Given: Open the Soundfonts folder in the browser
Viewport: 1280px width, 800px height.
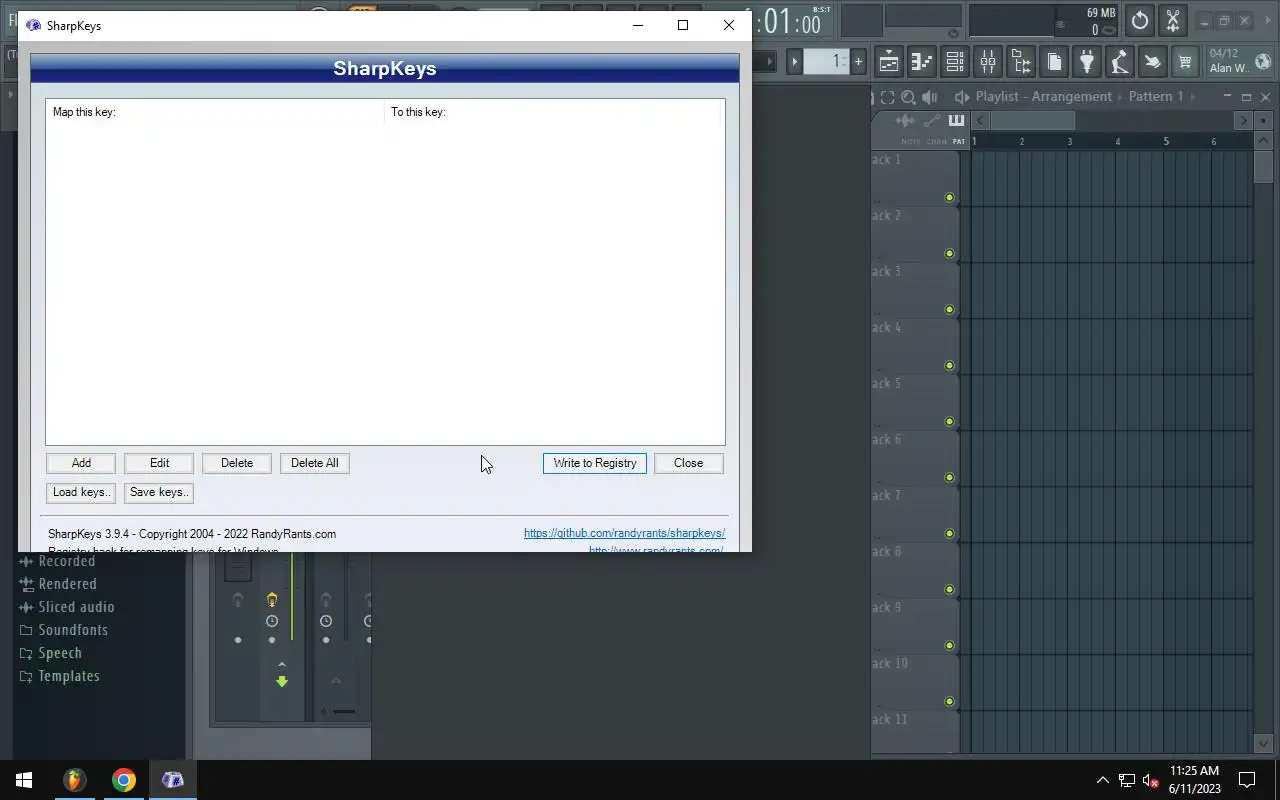Looking at the screenshot, I should pos(73,630).
